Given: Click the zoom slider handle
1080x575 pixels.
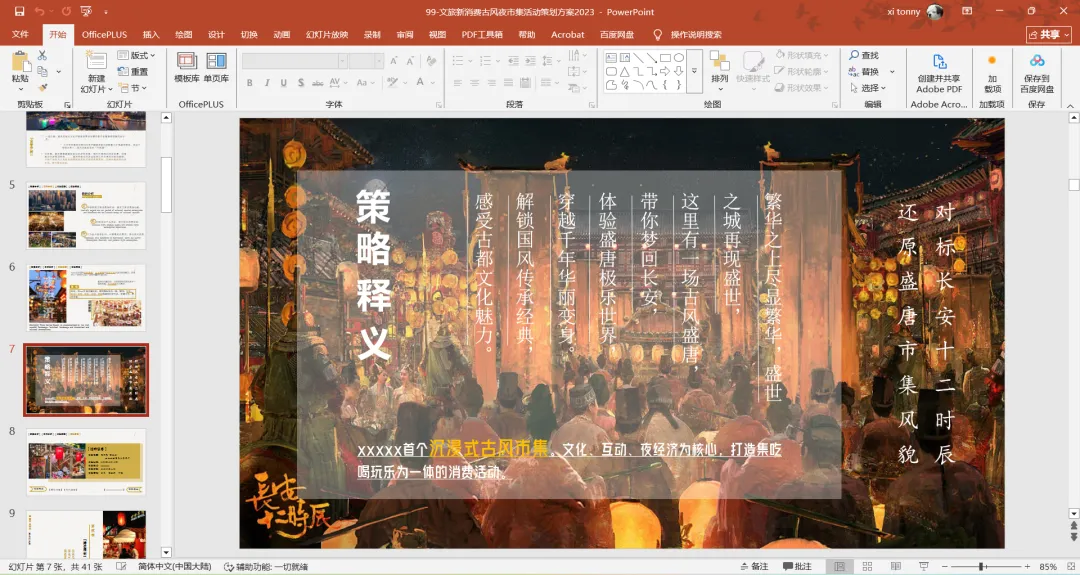Looking at the screenshot, I should tap(981, 566).
